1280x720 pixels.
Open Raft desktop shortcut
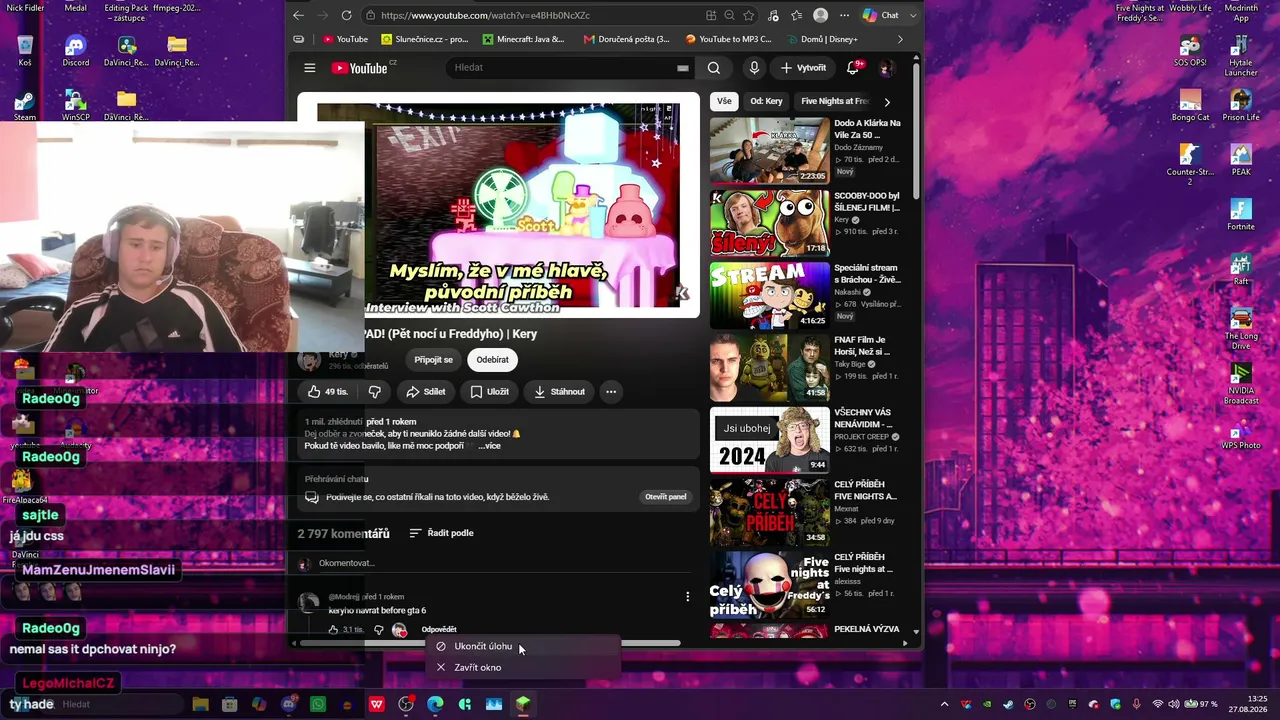click(x=1241, y=270)
